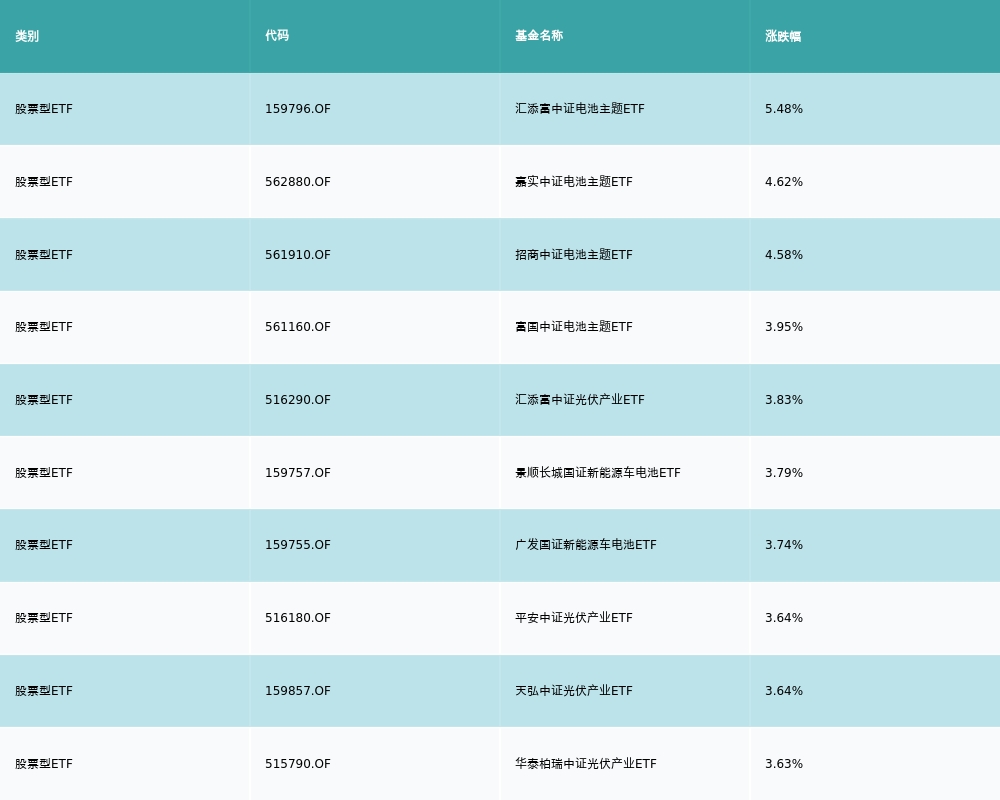
Task: Click fund name 广发国证新能源车电池ETF
Action: coord(585,545)
